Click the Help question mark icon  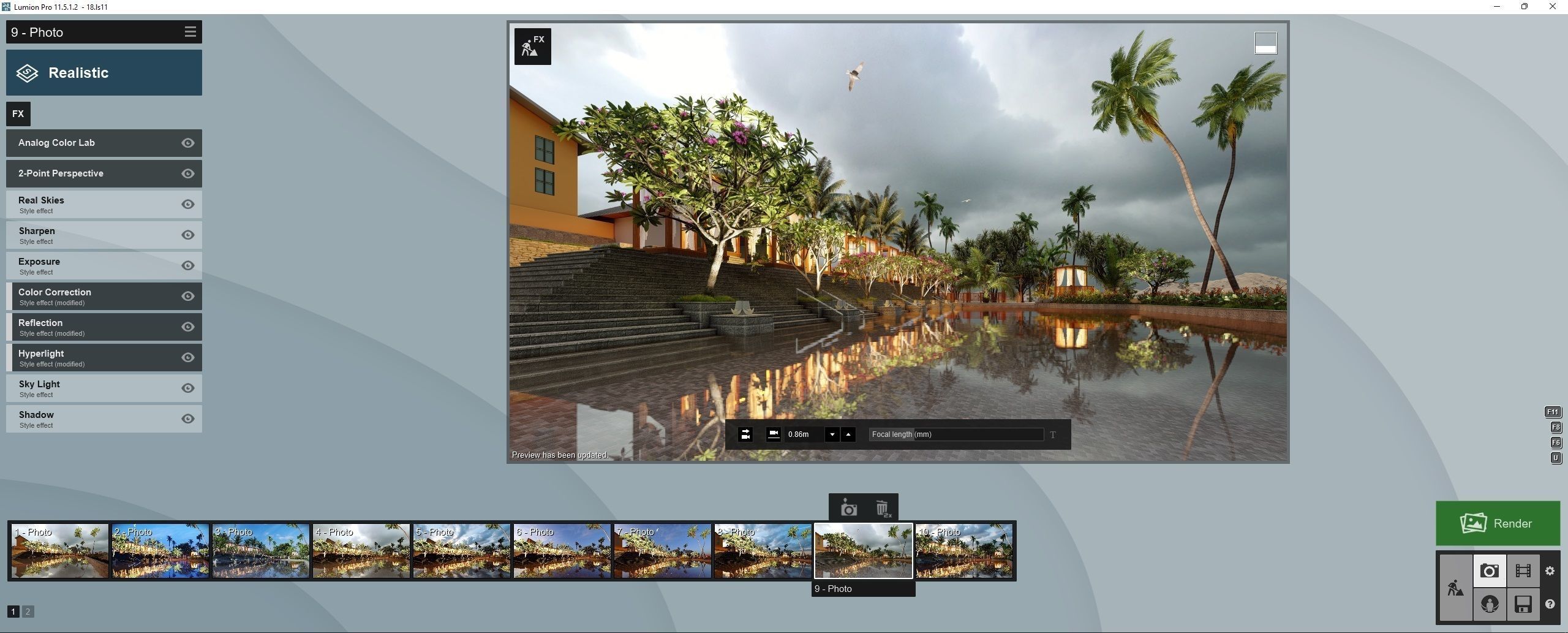1550,604
